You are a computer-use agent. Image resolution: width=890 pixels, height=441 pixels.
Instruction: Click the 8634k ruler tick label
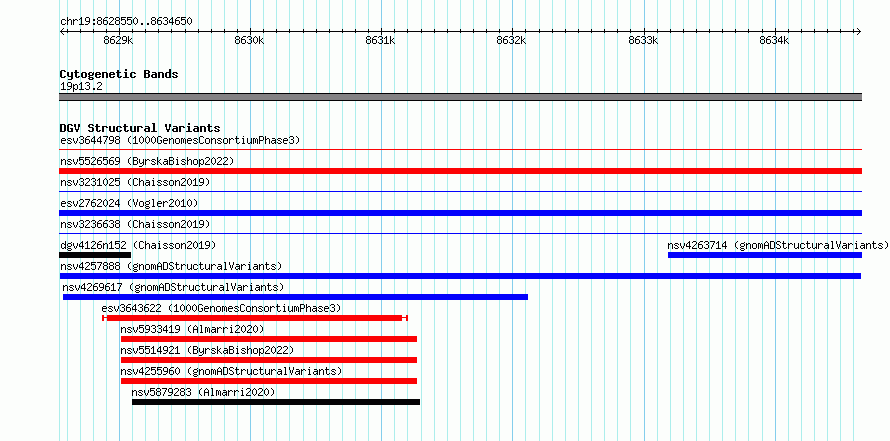pos(774,41)
